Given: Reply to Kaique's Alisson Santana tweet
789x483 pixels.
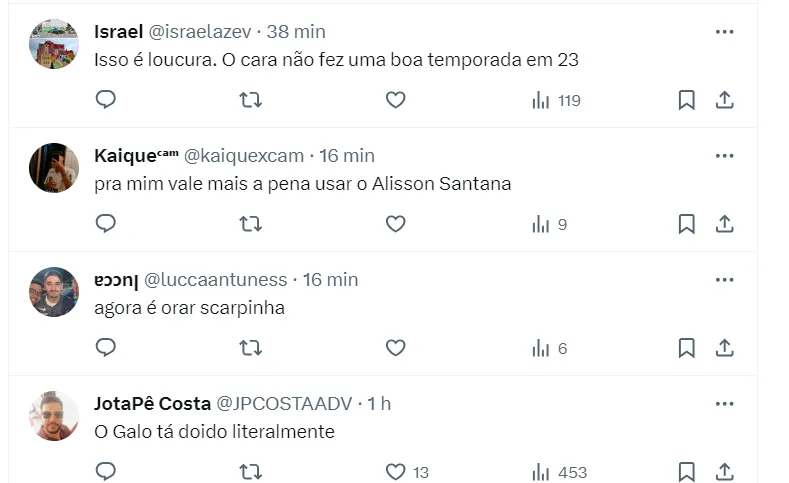Looking at the screenshot, I should click(x=106, y=224).
